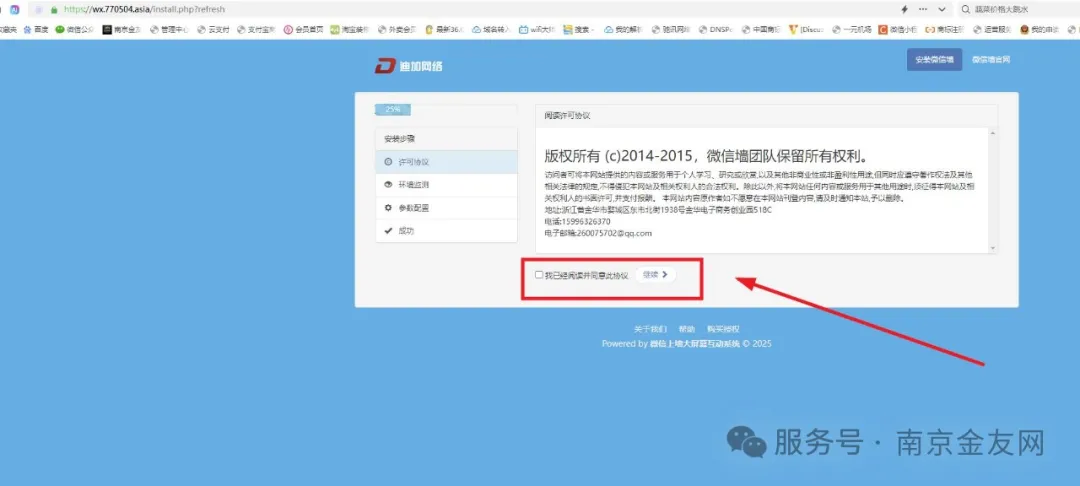
Task: Open the 管理中心 bookmark
Action: (x=169, y=30)
